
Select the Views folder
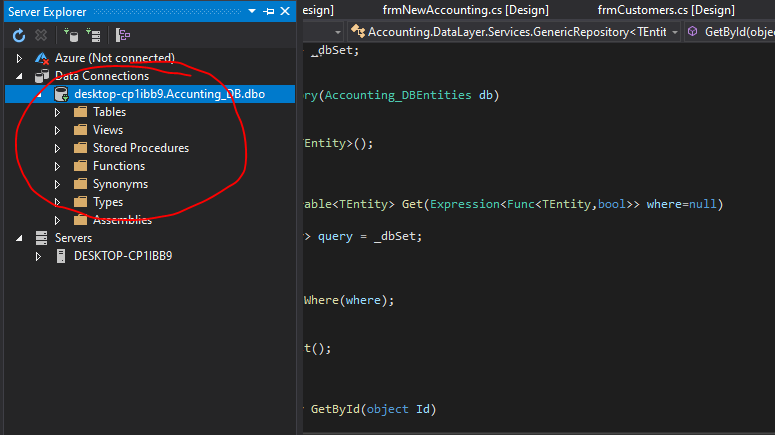coord(108,130)
